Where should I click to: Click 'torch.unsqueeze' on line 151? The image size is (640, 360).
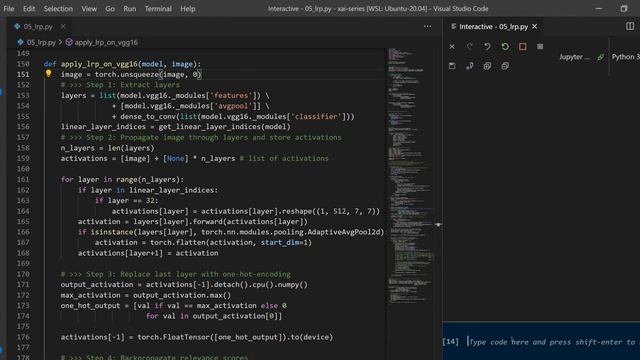127,74
